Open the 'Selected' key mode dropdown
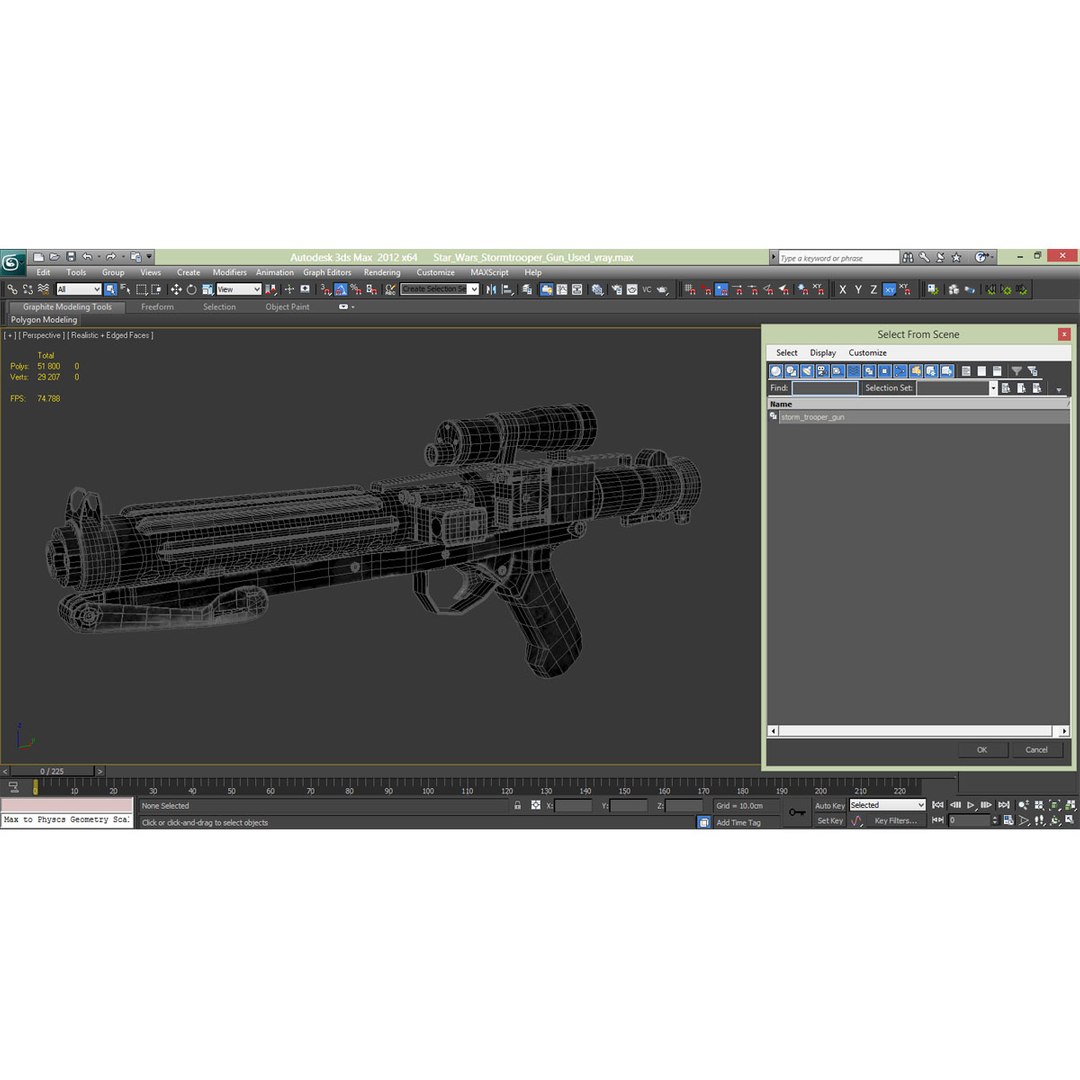 tap(887, 805)
